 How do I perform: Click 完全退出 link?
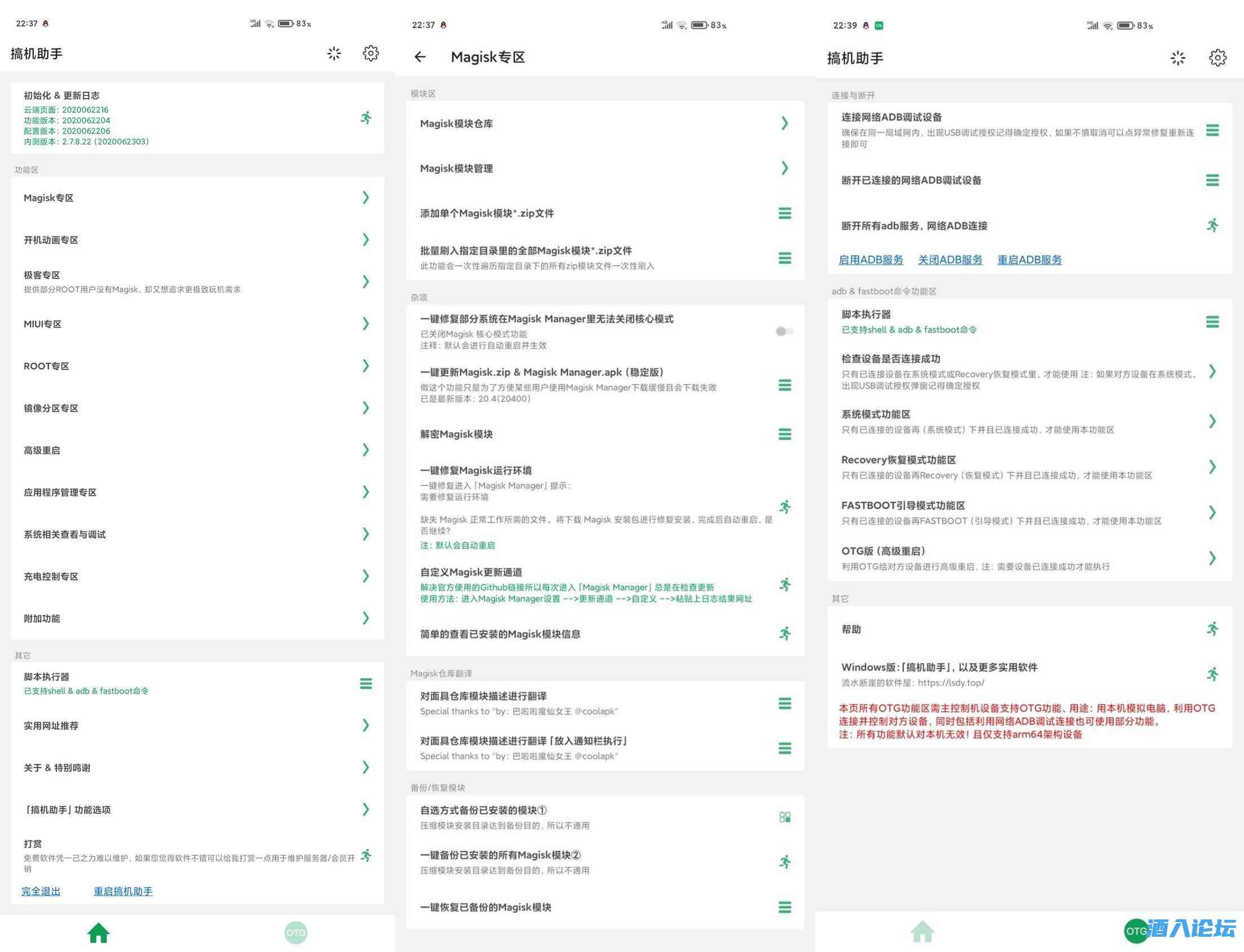(41, 891)
